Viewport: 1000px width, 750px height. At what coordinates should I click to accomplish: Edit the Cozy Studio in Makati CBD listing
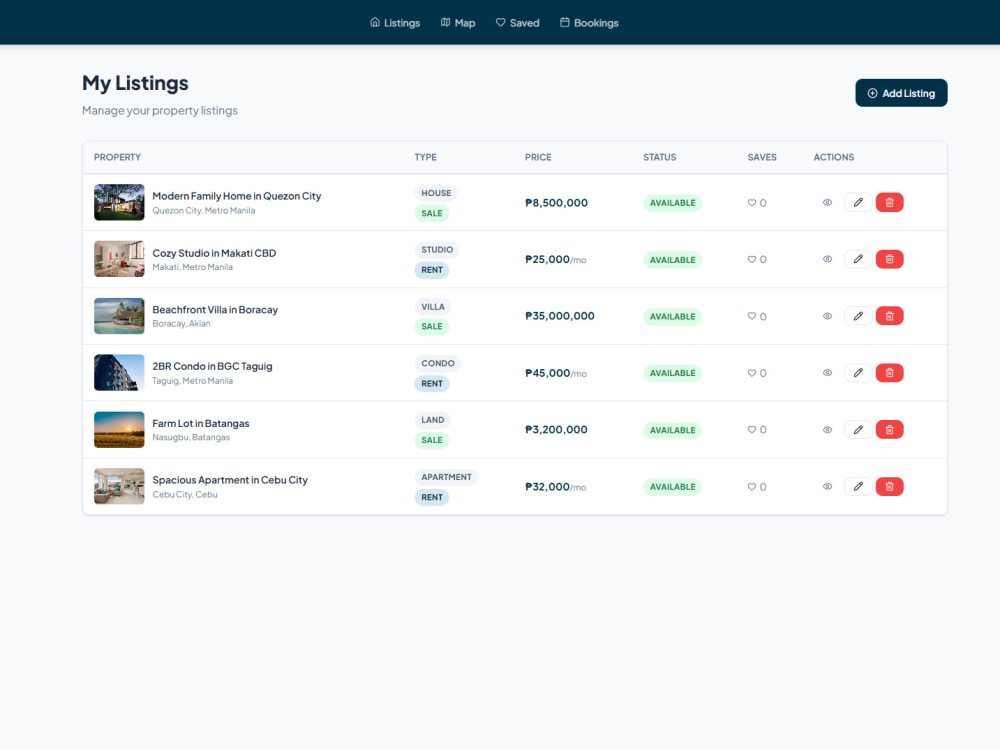click(858, 260)
